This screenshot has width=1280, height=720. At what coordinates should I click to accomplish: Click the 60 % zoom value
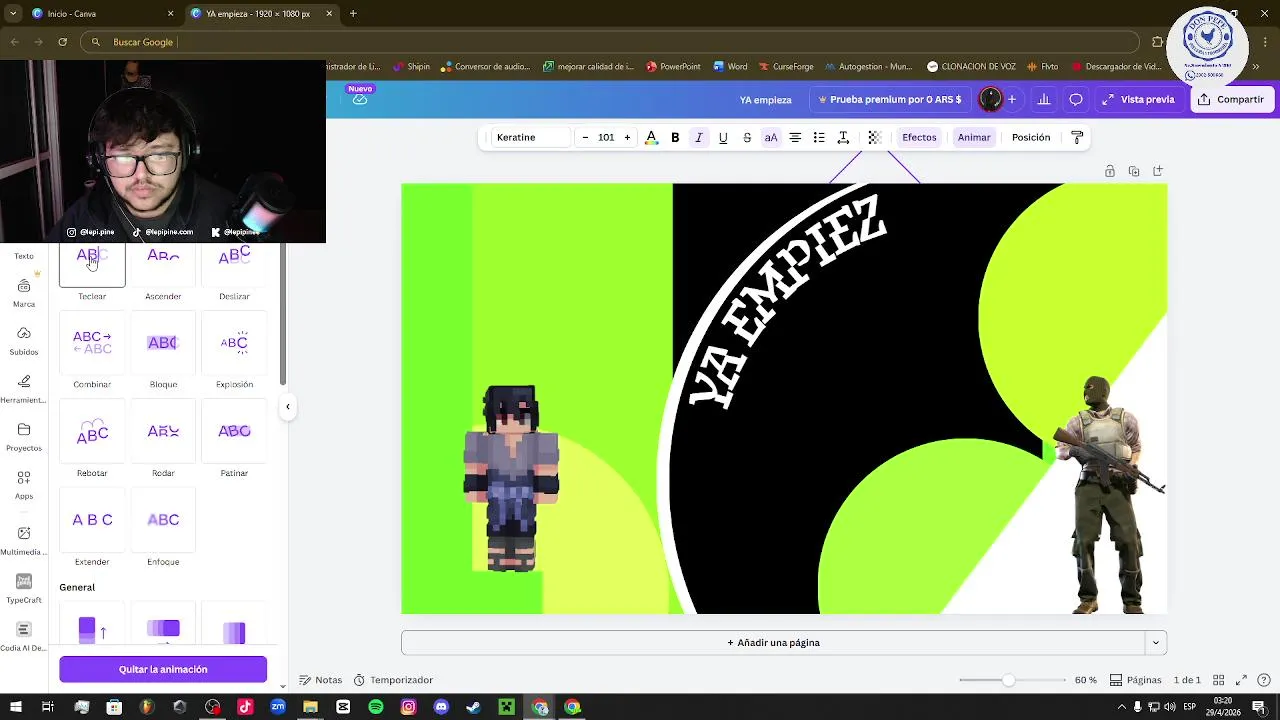(x=1086, y=680)
